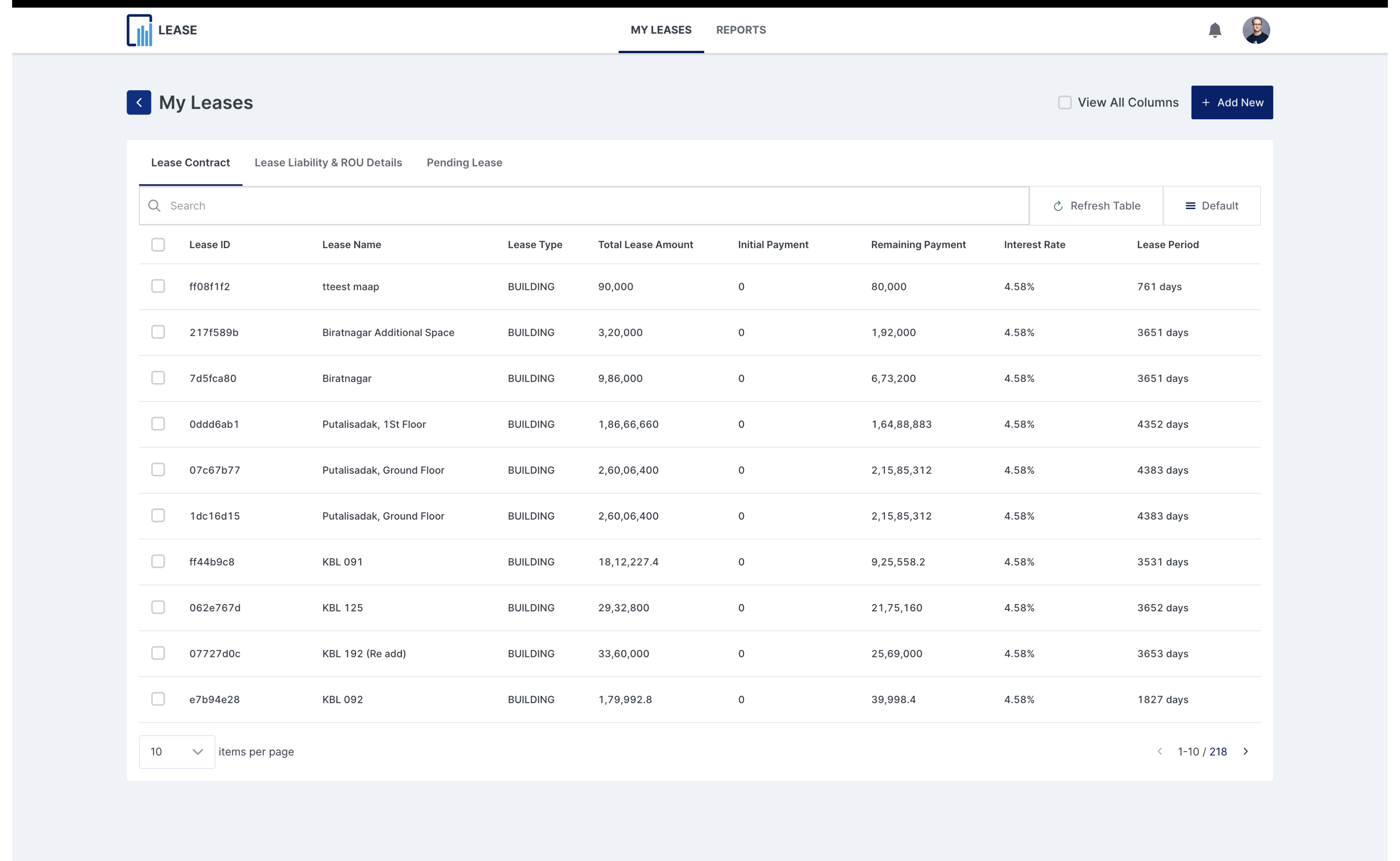Image resolution: width=1400 pixels, height=861 pixels.
Task: Go to the Reports menu
Action: tap(741, 30)
